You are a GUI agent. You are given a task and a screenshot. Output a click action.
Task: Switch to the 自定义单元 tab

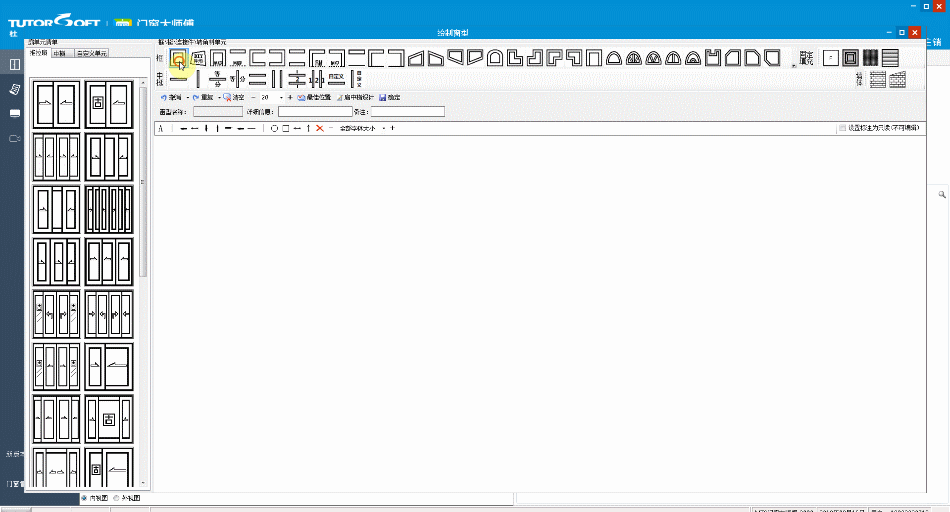click(91, 53)
